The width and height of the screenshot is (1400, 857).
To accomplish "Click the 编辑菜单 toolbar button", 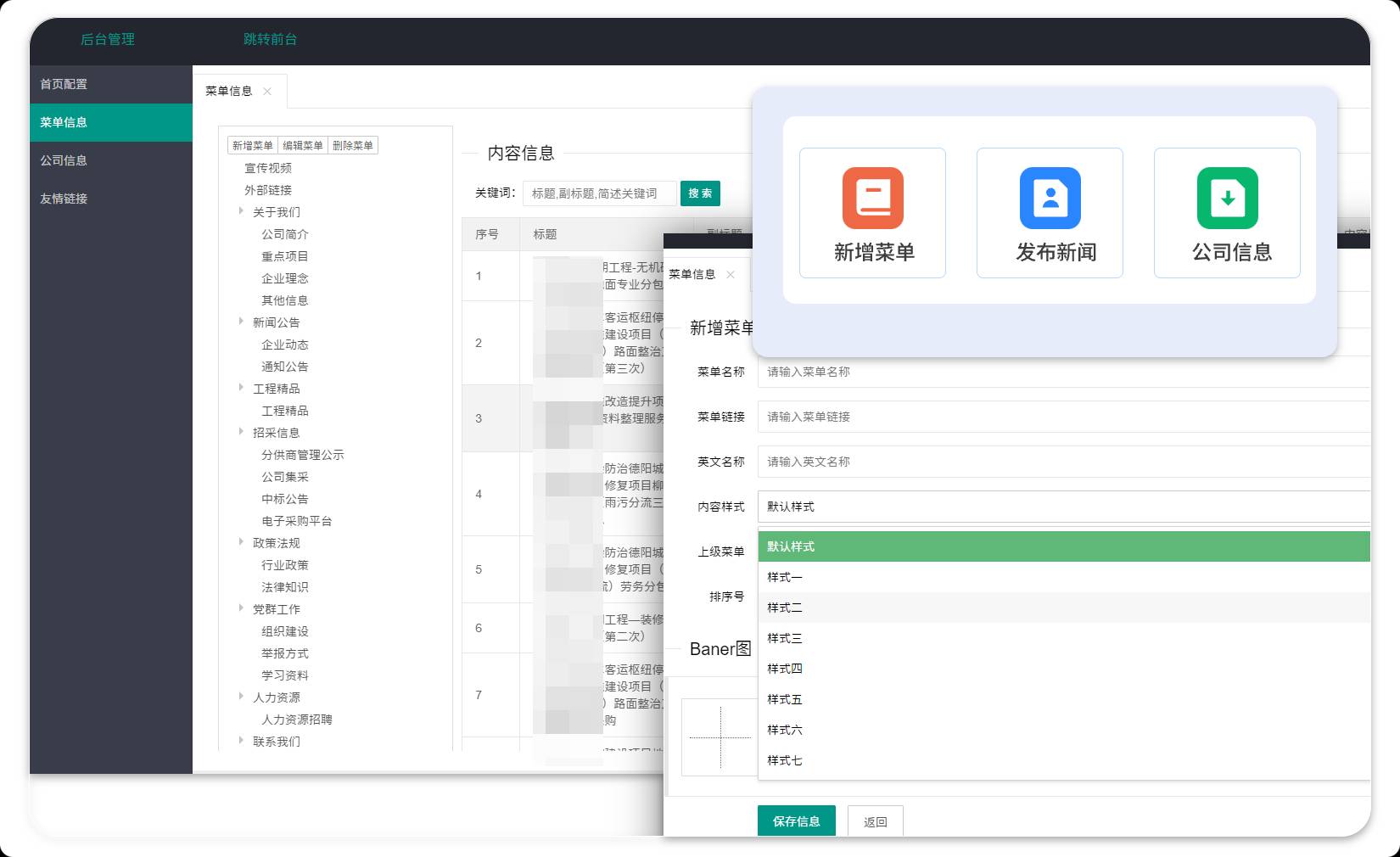I will pos(303,145).
